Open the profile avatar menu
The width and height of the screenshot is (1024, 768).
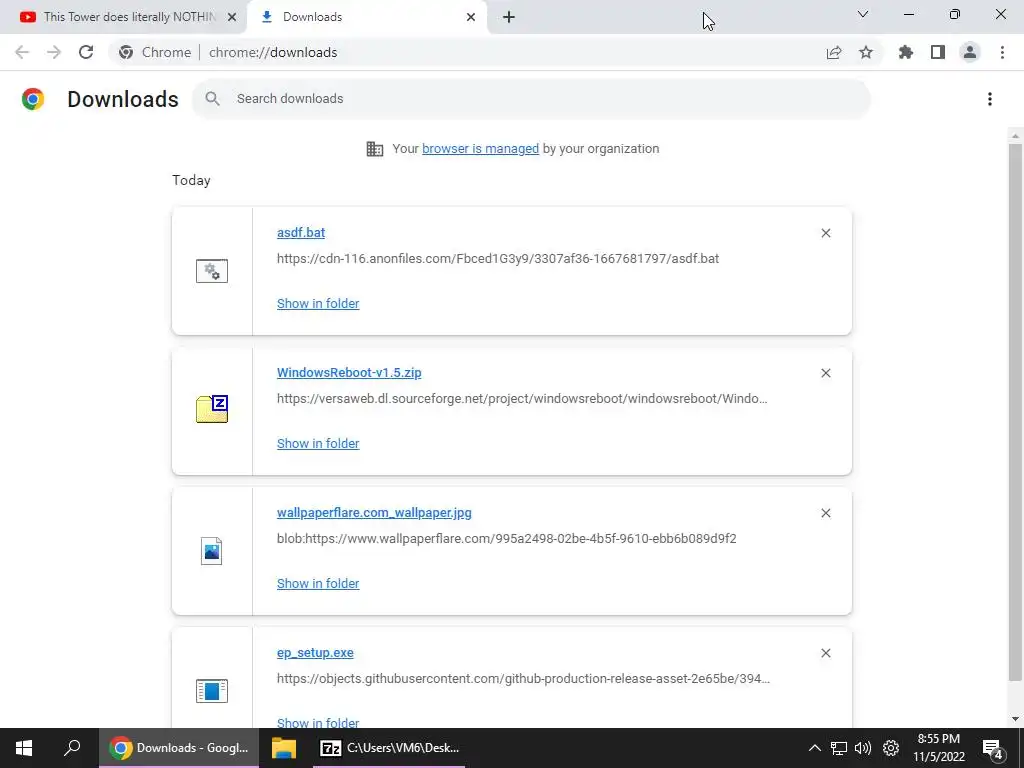tap(970, 52)
